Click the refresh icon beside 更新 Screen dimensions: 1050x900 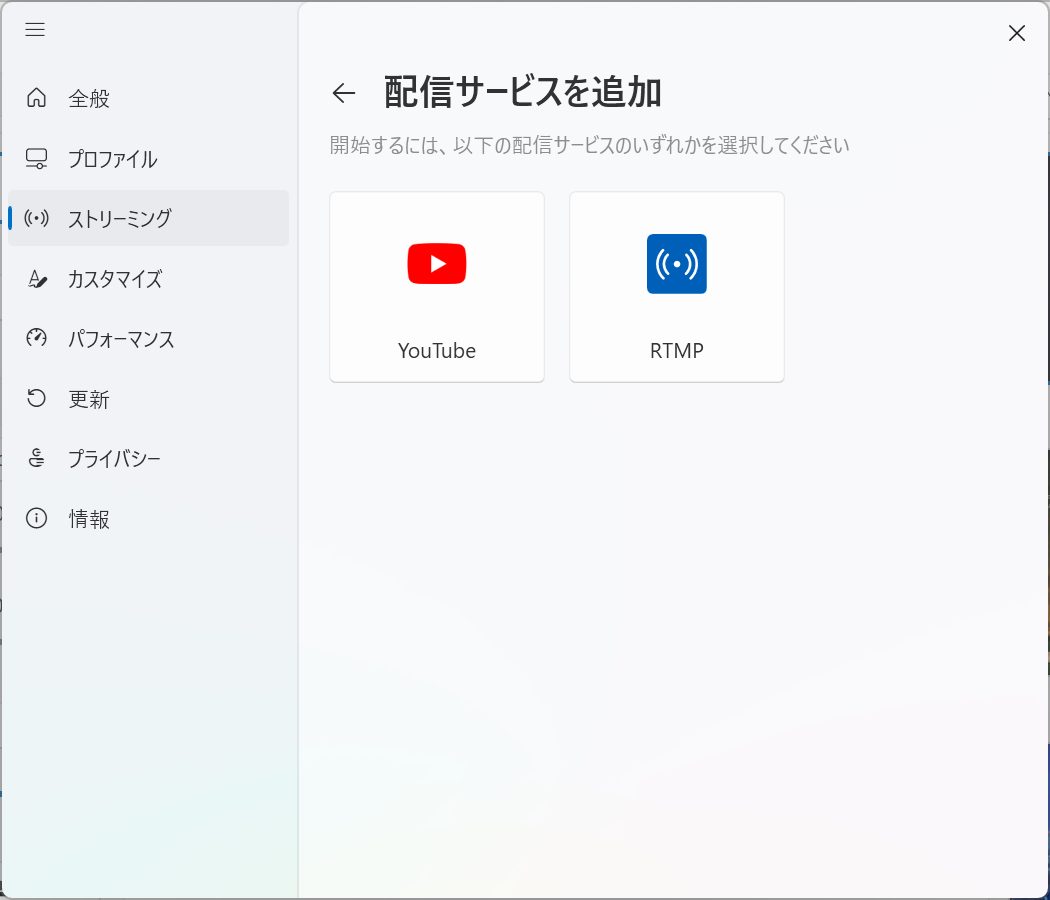36,398
